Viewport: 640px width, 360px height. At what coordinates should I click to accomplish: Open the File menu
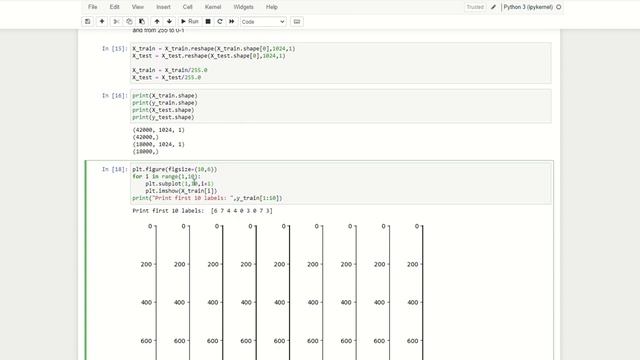[93, 7]
